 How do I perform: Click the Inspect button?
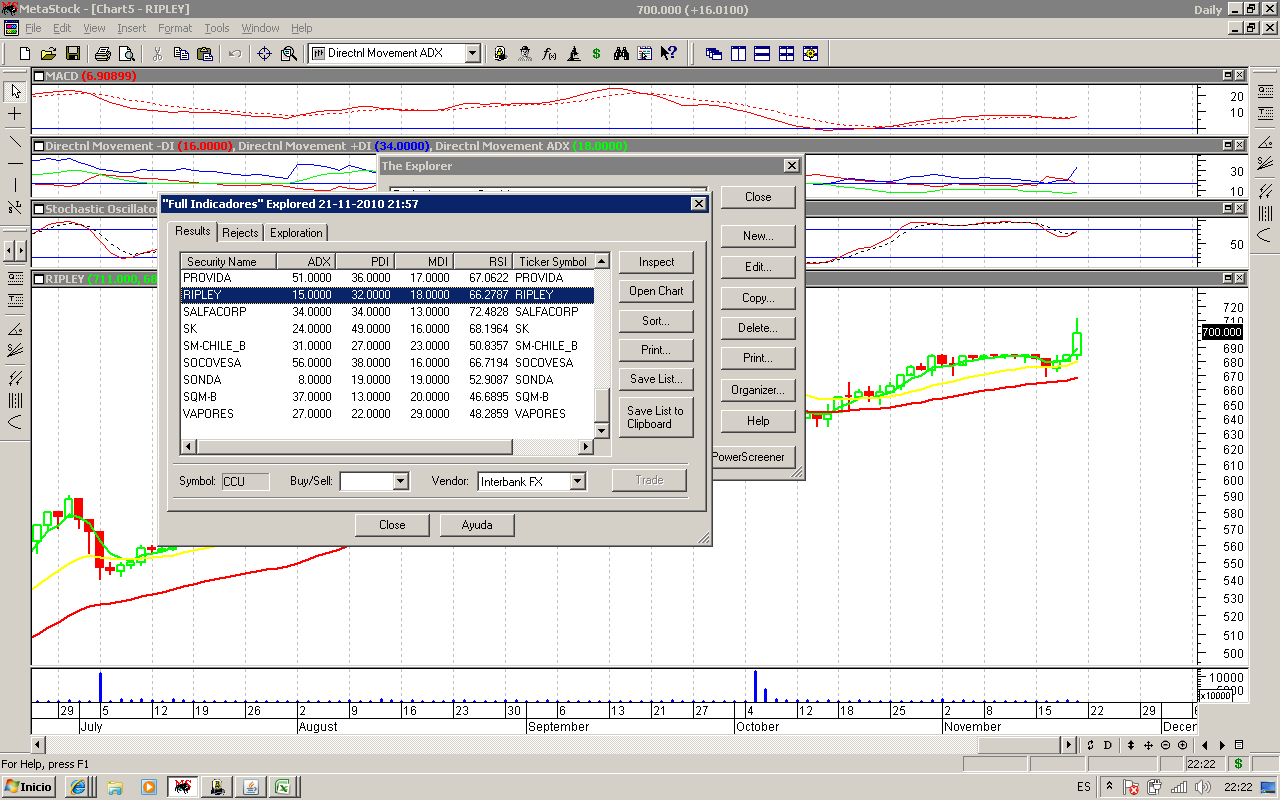[x=656, y=262]
